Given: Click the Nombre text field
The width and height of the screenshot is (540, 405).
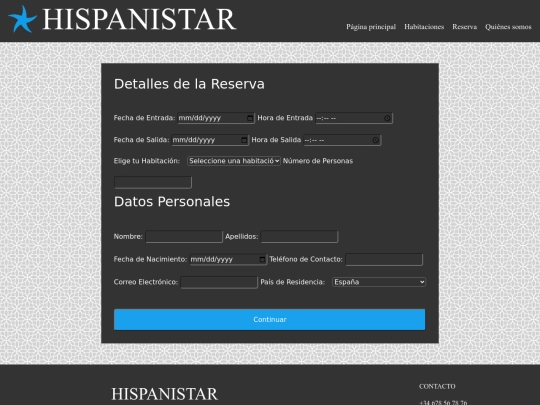Looking at the screenshot, I should (x=184, y=237).
